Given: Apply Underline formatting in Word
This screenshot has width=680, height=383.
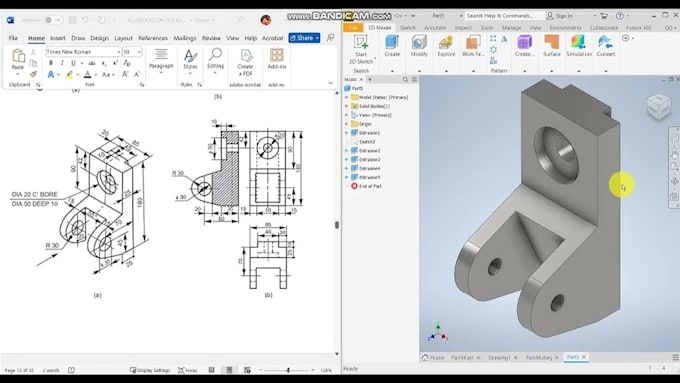Looking at the screenshot, I should [x=73, y=63].
